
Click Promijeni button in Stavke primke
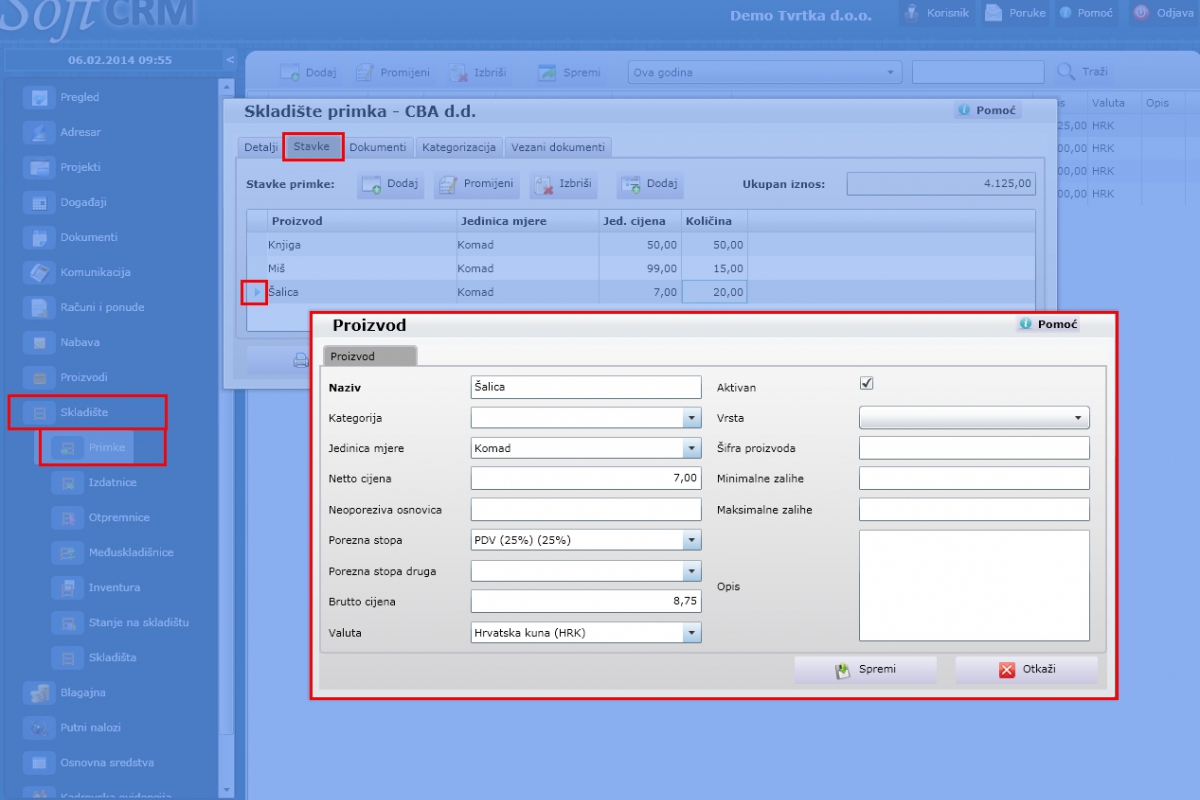coord(477,184)
